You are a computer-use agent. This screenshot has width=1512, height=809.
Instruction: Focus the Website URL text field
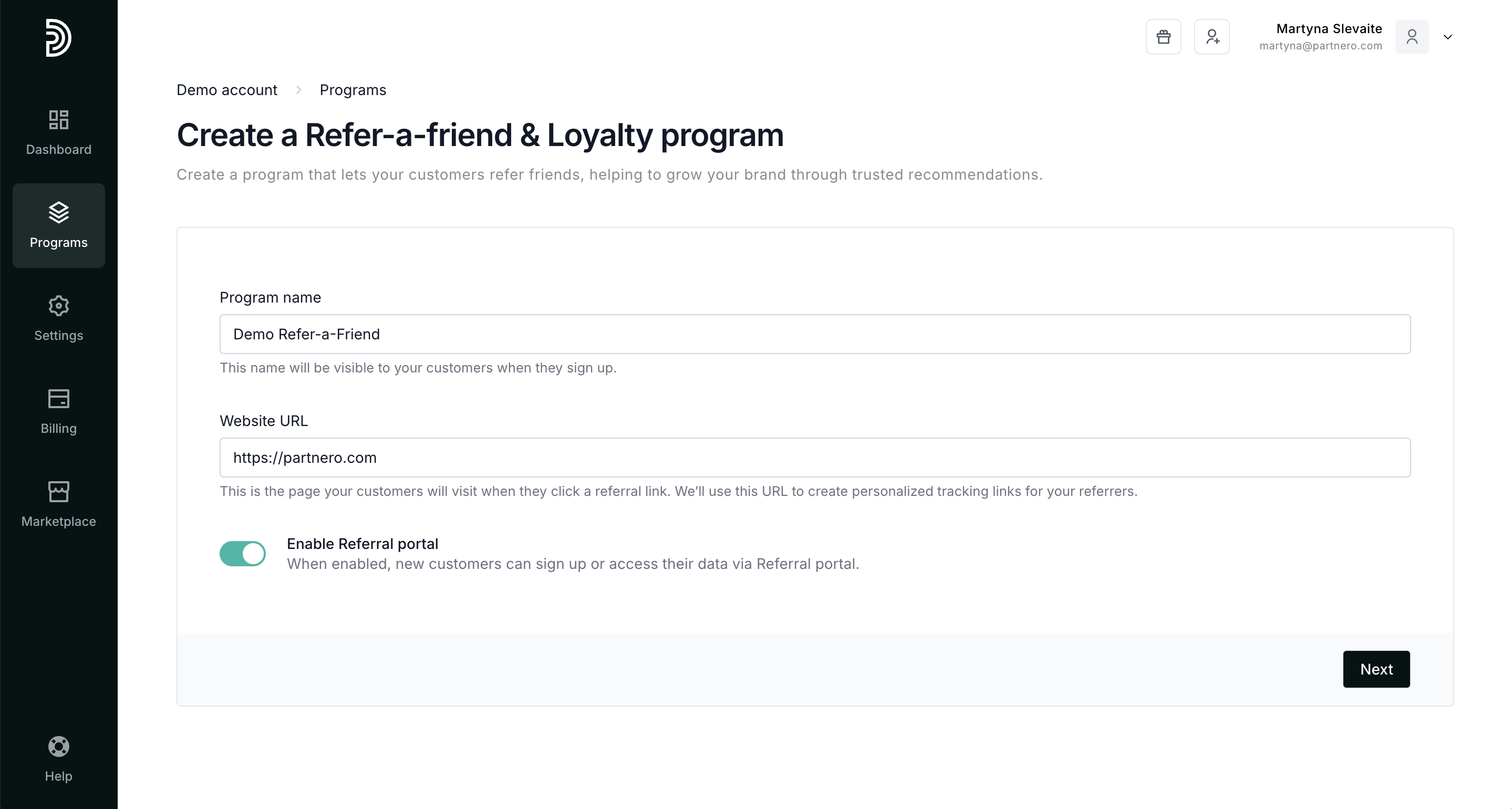(815, 458)
